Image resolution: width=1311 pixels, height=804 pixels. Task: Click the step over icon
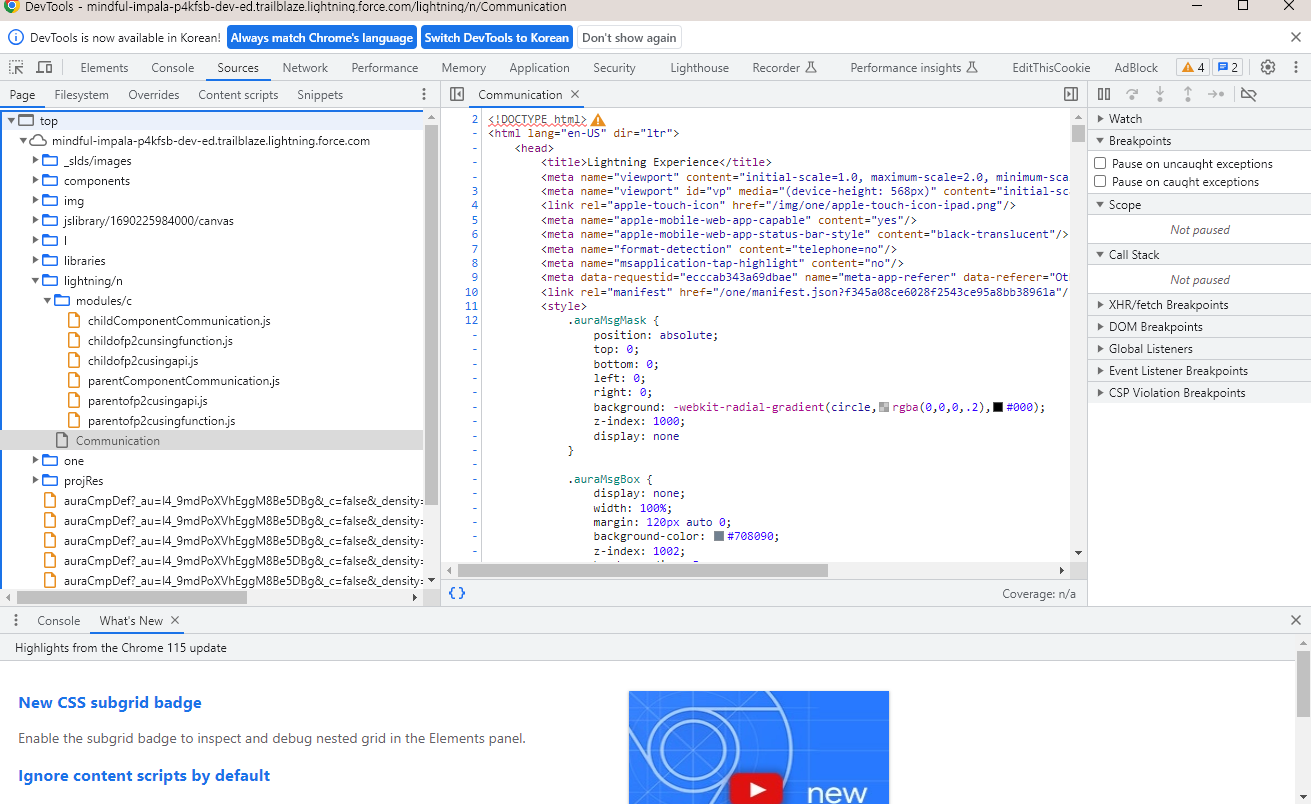(1132, 94)
